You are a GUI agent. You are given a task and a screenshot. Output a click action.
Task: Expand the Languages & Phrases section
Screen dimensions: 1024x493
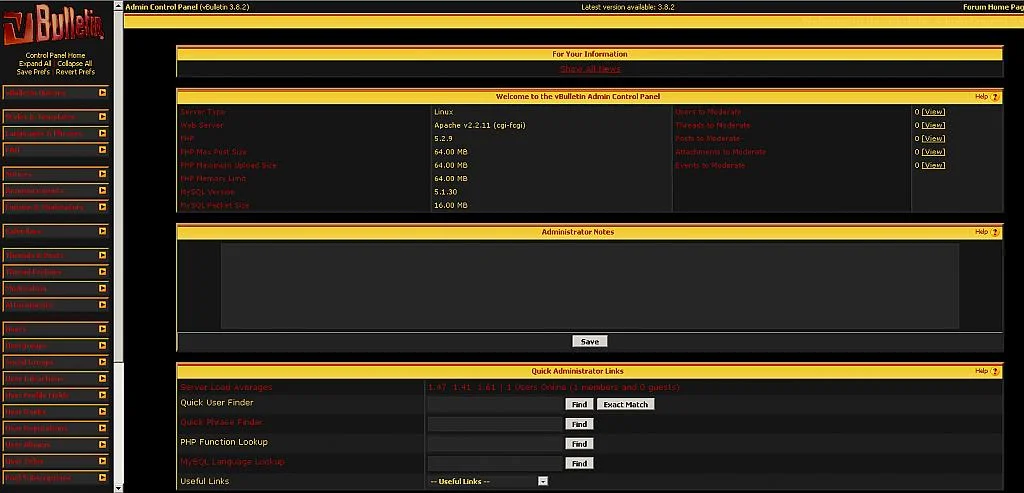[x=102, y=133]
